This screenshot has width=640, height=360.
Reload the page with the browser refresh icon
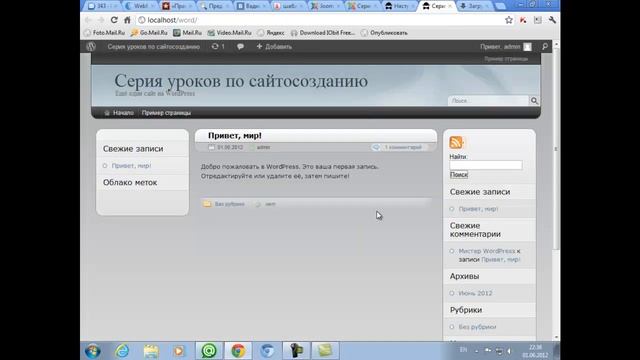click(x=114, y=20)
